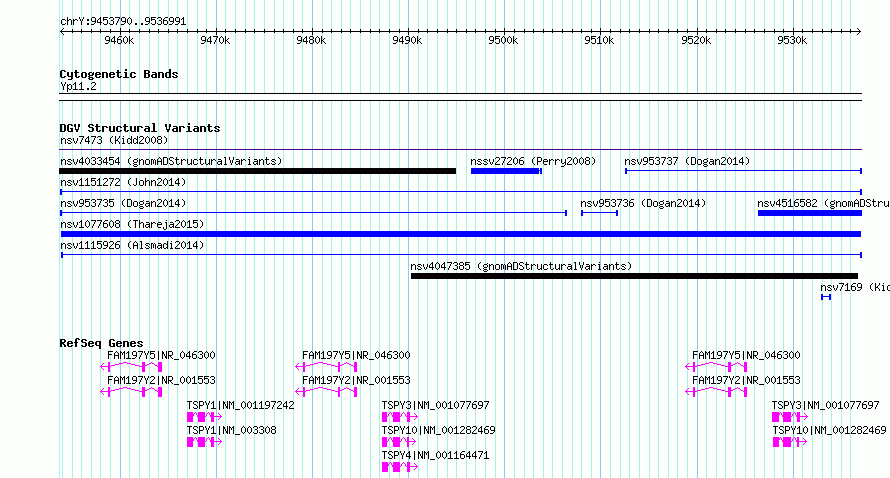Select the 9460k ruler tick label
Image resolution: width=890 pixels, height=478 pixels.
[119, 40]
